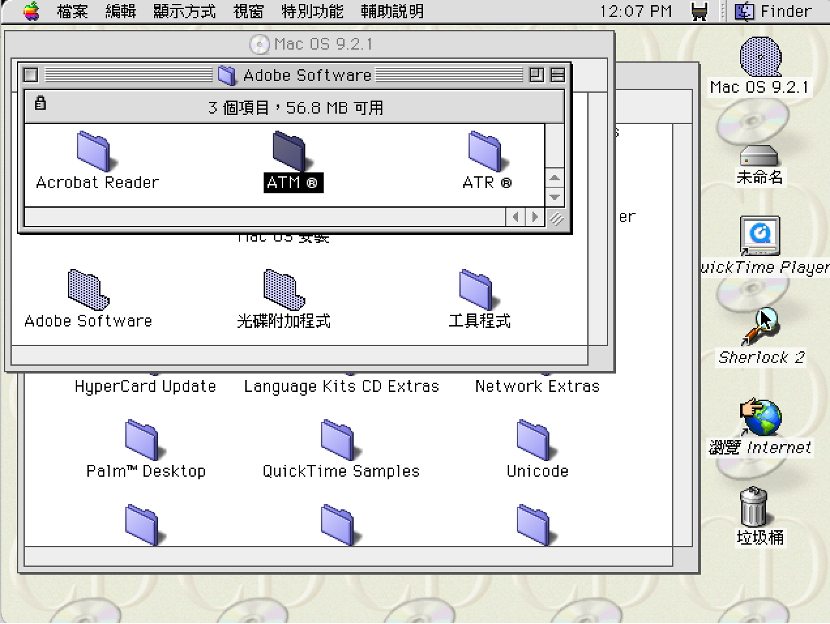Image resolution: width=830 pixels, height=624 pixels.
Task: Open the Finder application menu
Action: (773, 11)
